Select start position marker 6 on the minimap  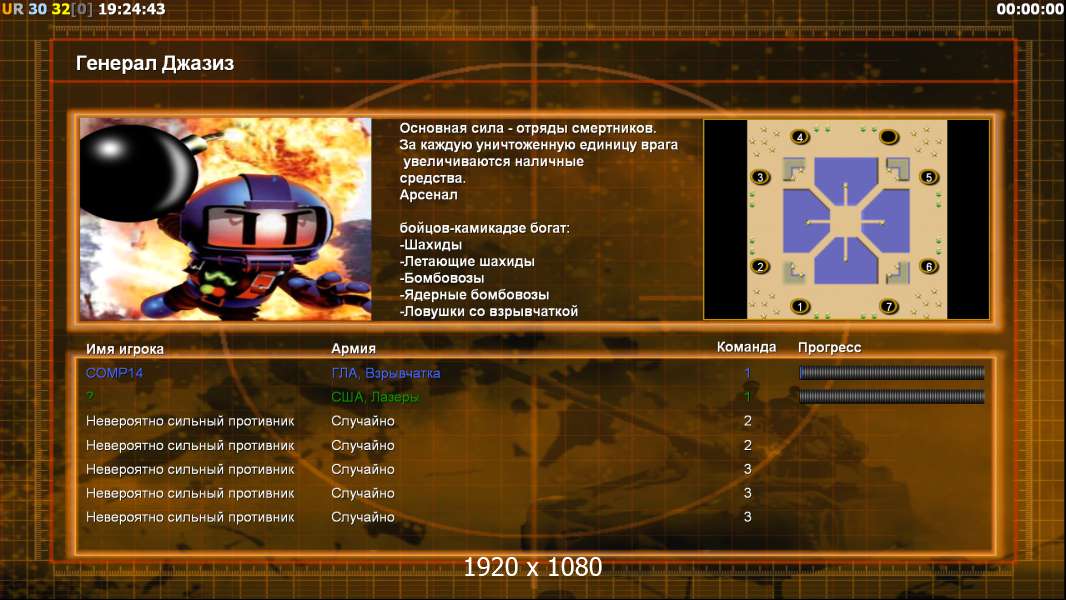click(929, 266)
